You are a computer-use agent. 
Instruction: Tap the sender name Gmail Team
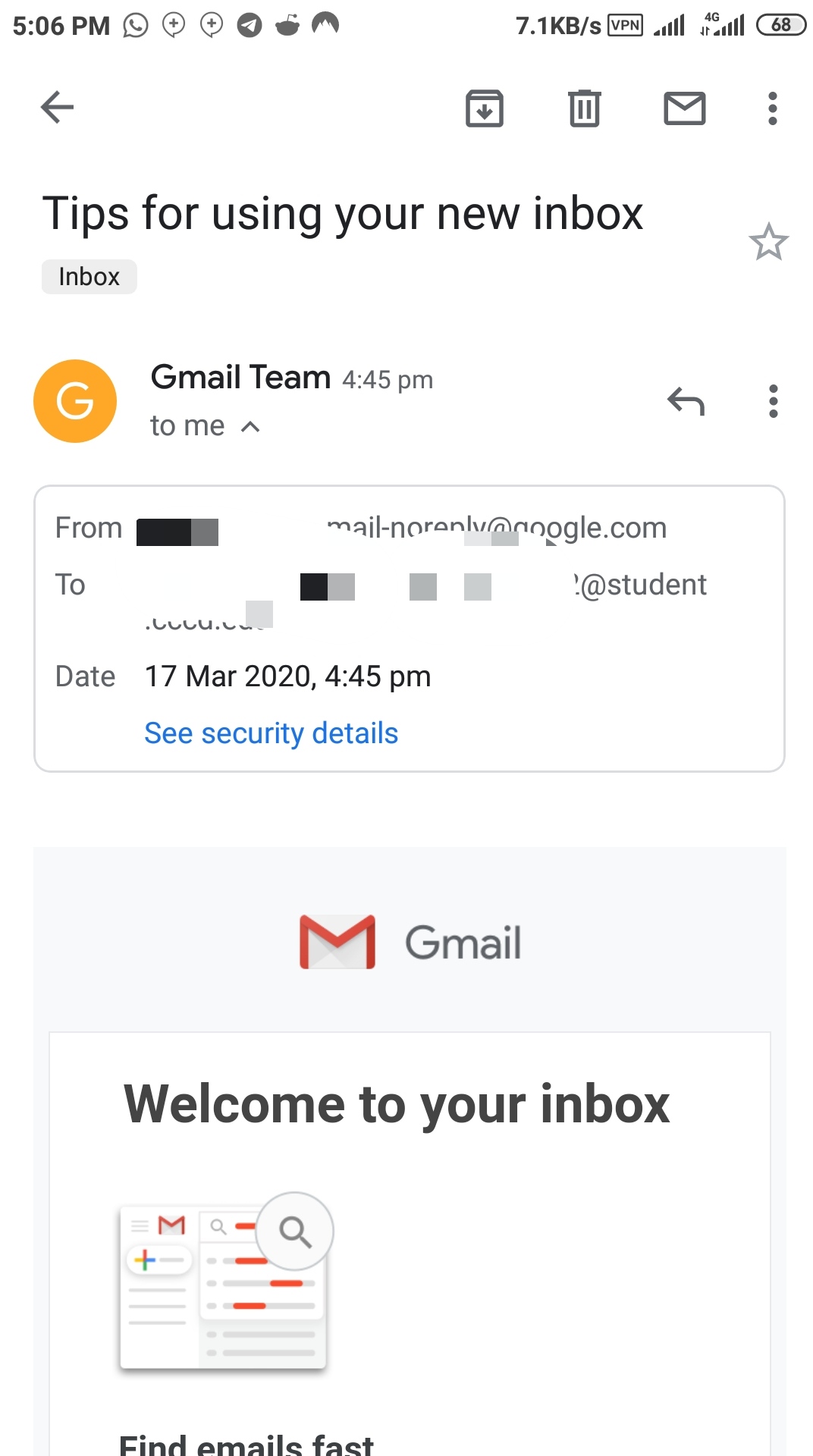(240, 377)
